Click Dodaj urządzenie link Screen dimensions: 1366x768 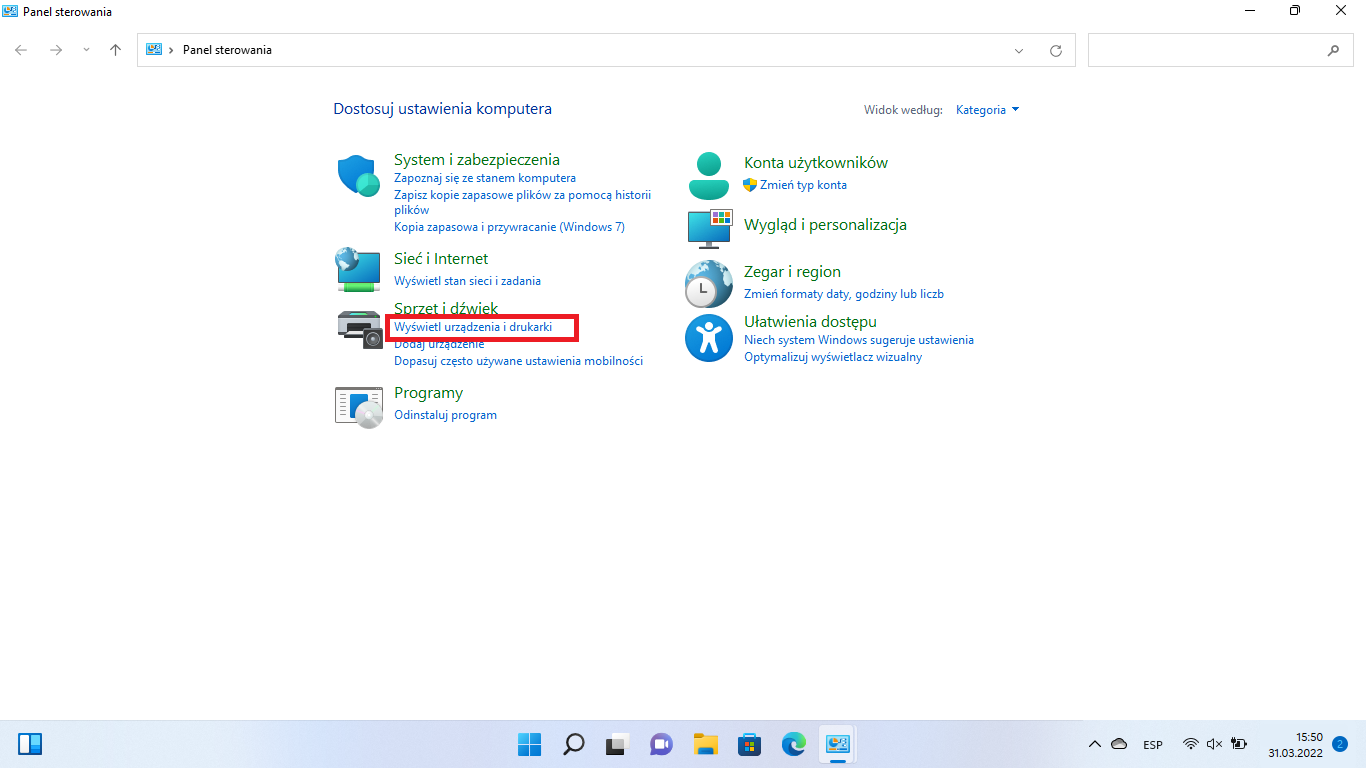pyautogui.click(x=439, y=344)
